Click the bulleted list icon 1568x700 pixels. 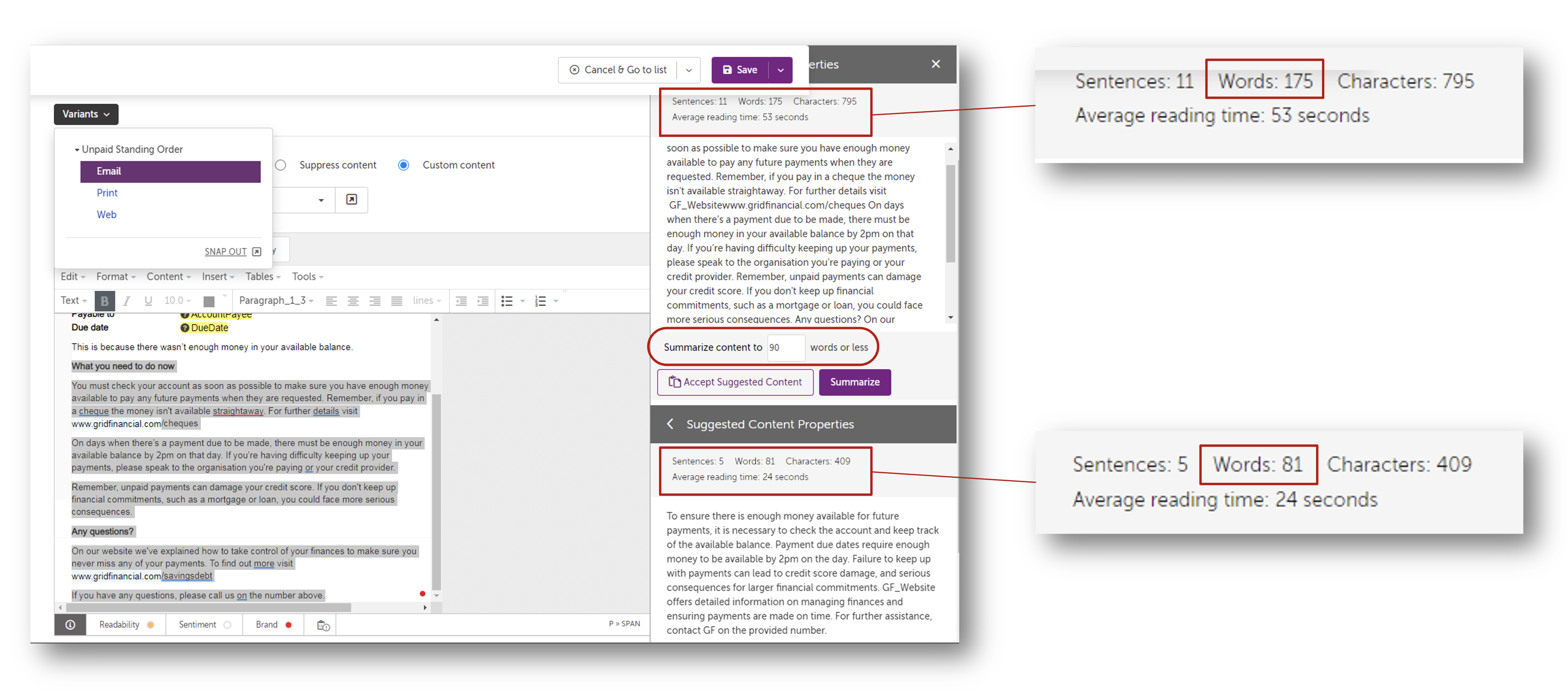pos(506,301)
